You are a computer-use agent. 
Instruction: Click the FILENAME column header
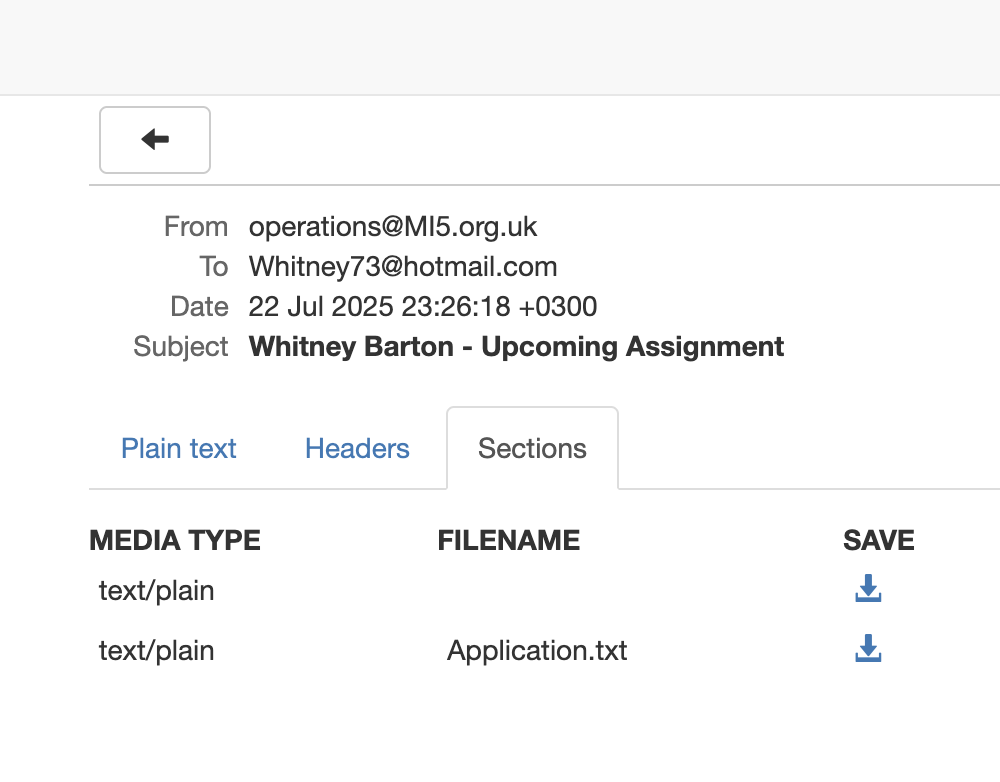[509, 541]
